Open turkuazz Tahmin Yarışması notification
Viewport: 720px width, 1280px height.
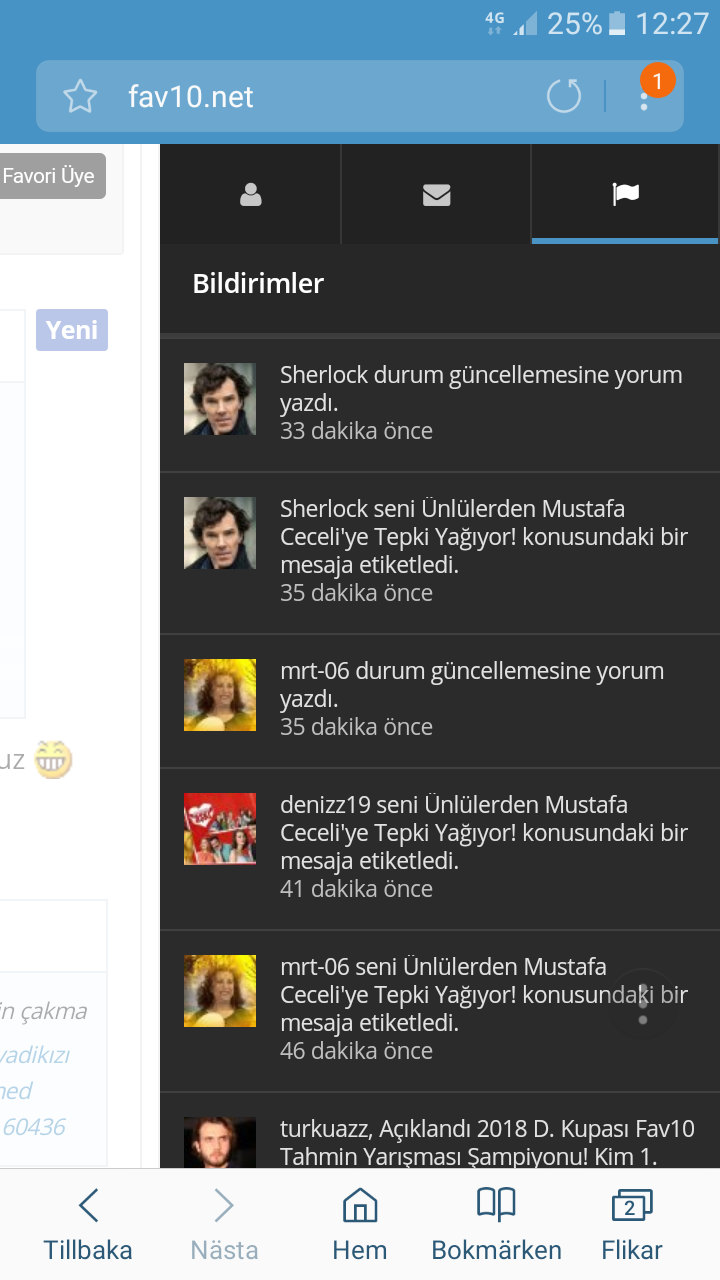487,1141
